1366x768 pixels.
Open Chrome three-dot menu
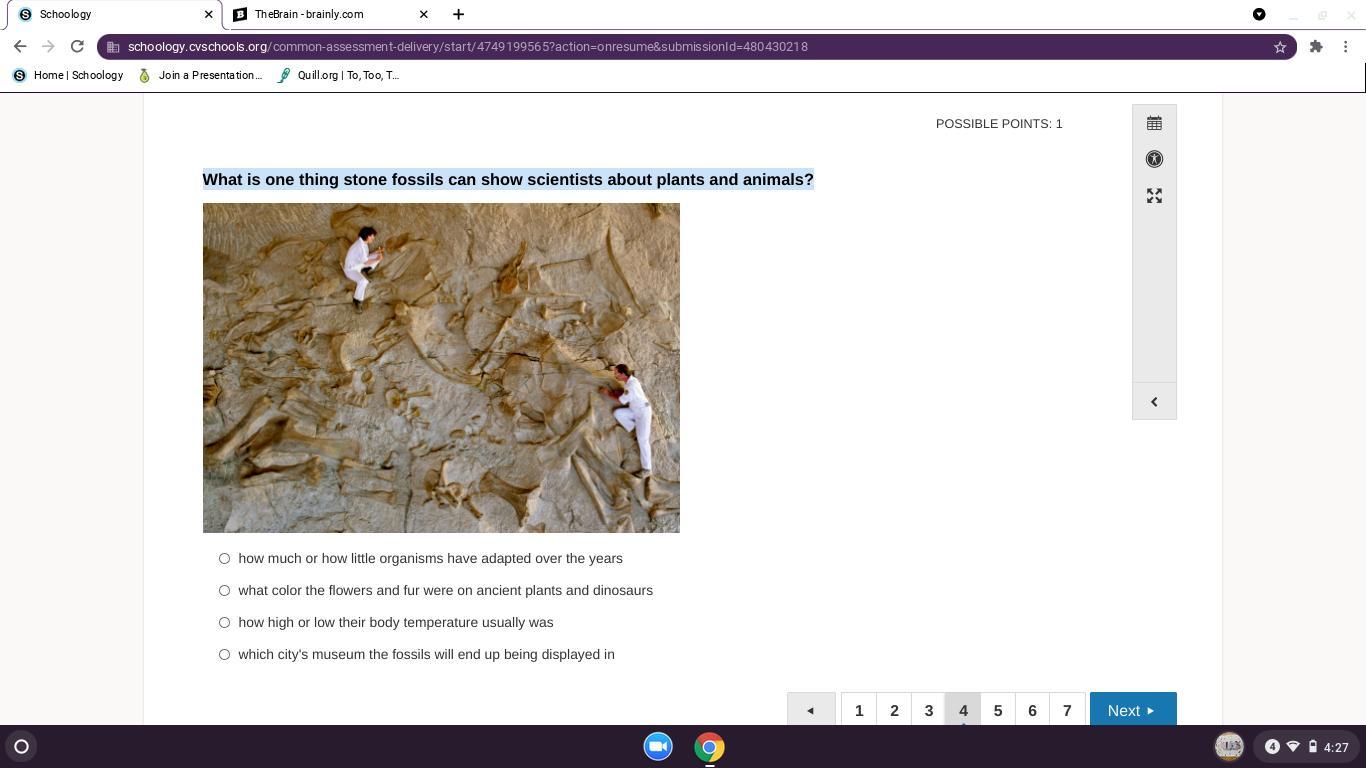pos(1346,47)
